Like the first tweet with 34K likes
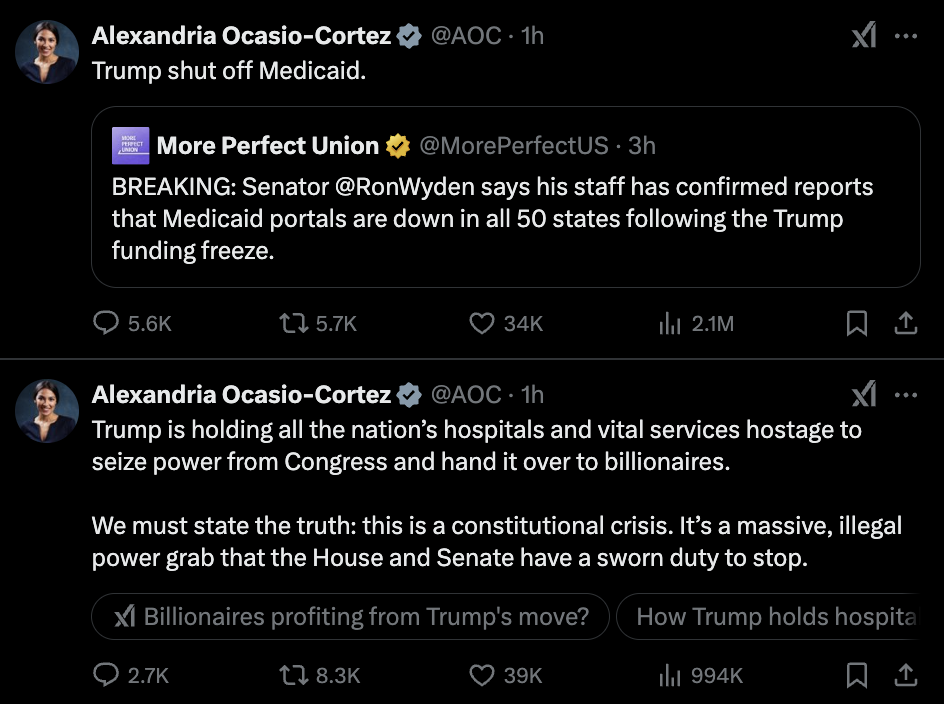This screenshot has height=704, width=944. click(482, 323)
